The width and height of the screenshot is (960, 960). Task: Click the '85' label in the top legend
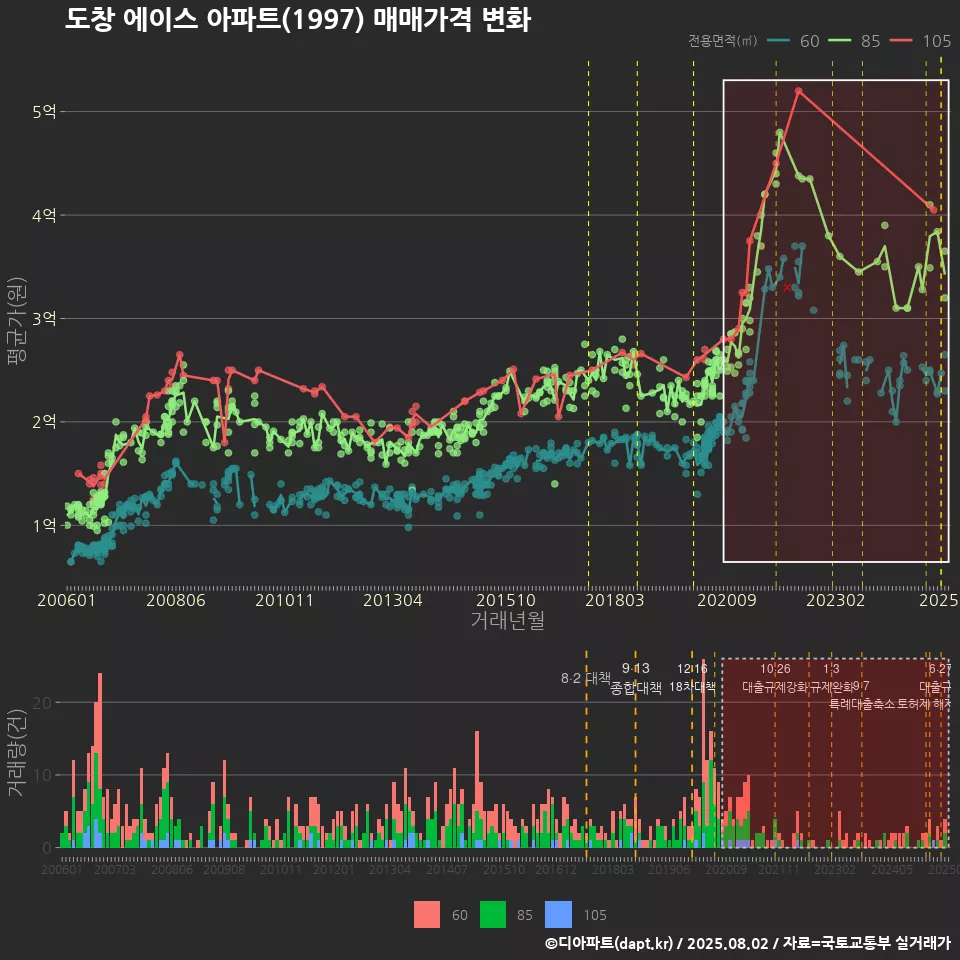click(871, 41)
